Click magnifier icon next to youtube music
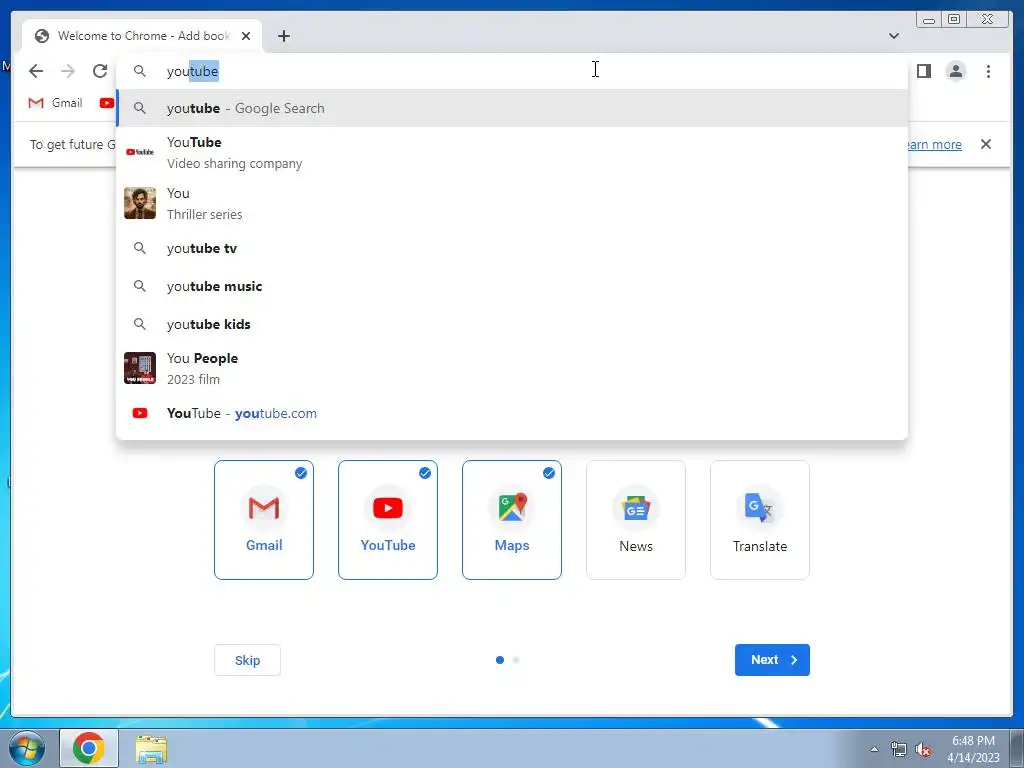Screen dimensions: 1024x768 point(140,286)
